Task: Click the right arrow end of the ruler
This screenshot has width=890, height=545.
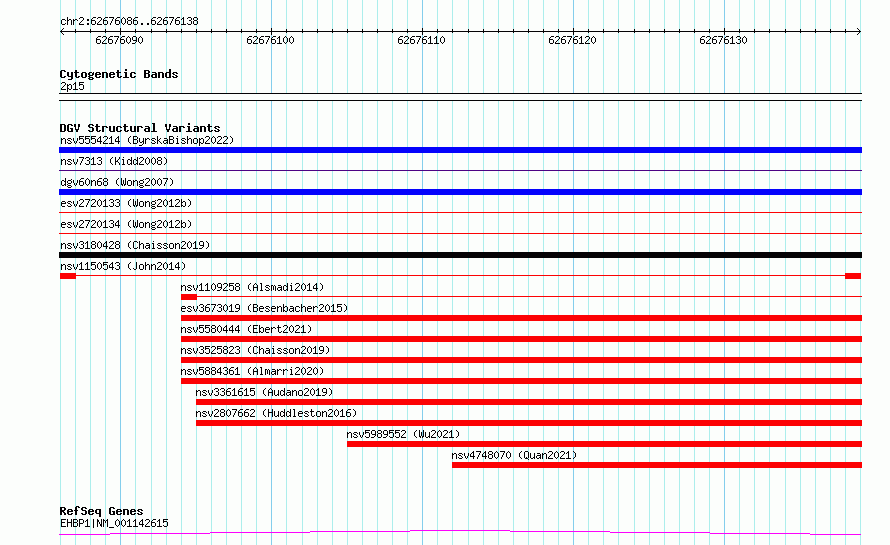Action: coord(859,32)
